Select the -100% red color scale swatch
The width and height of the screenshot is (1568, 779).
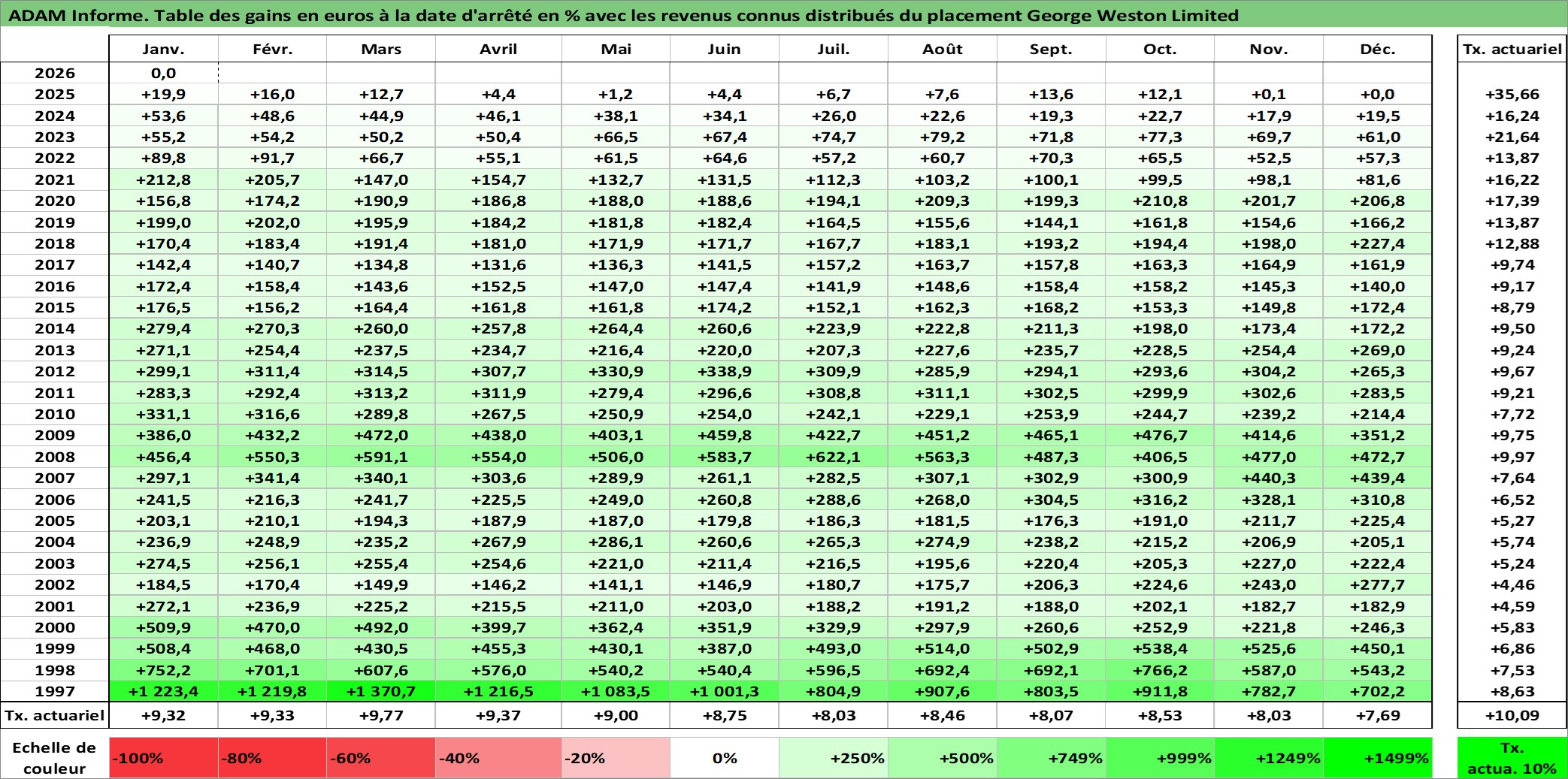pos(164,758)
